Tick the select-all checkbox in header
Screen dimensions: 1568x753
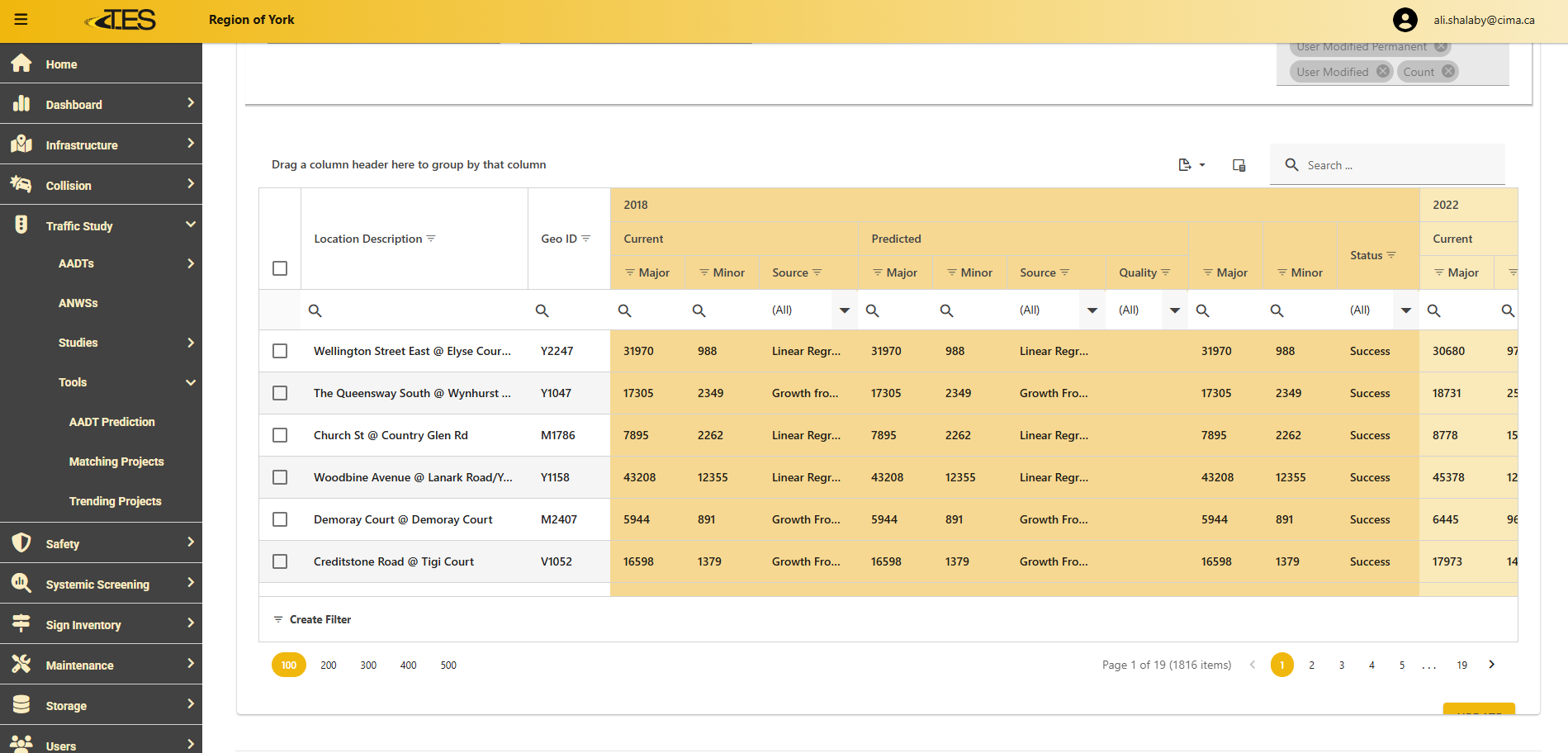click(280, 268)
